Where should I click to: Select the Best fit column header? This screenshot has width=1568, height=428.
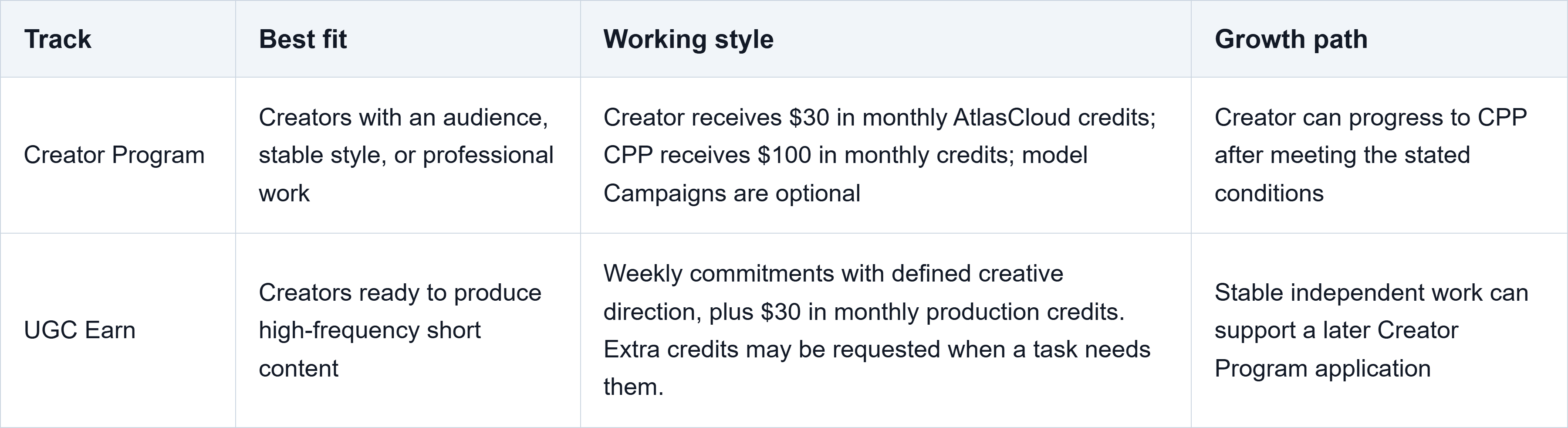(x=408, y=39)
